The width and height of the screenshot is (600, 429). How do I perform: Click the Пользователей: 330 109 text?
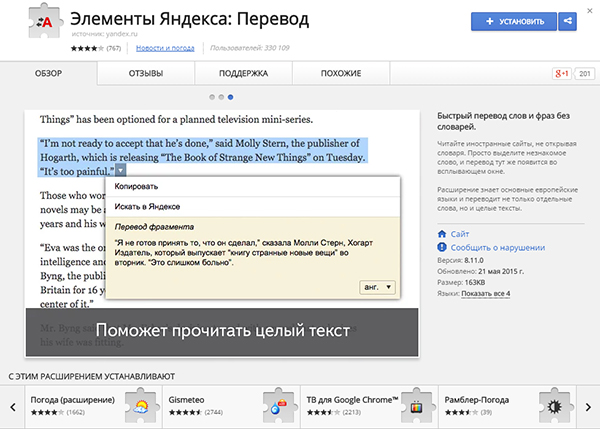coord(249,48)
